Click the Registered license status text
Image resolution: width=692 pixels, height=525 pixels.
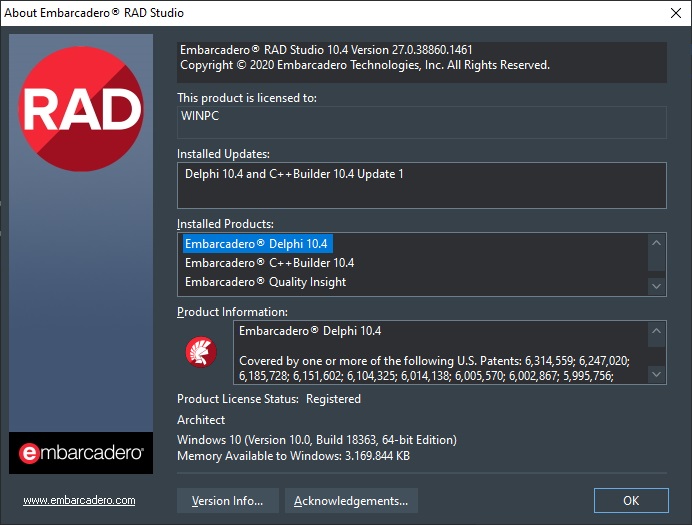coord(334,399)
